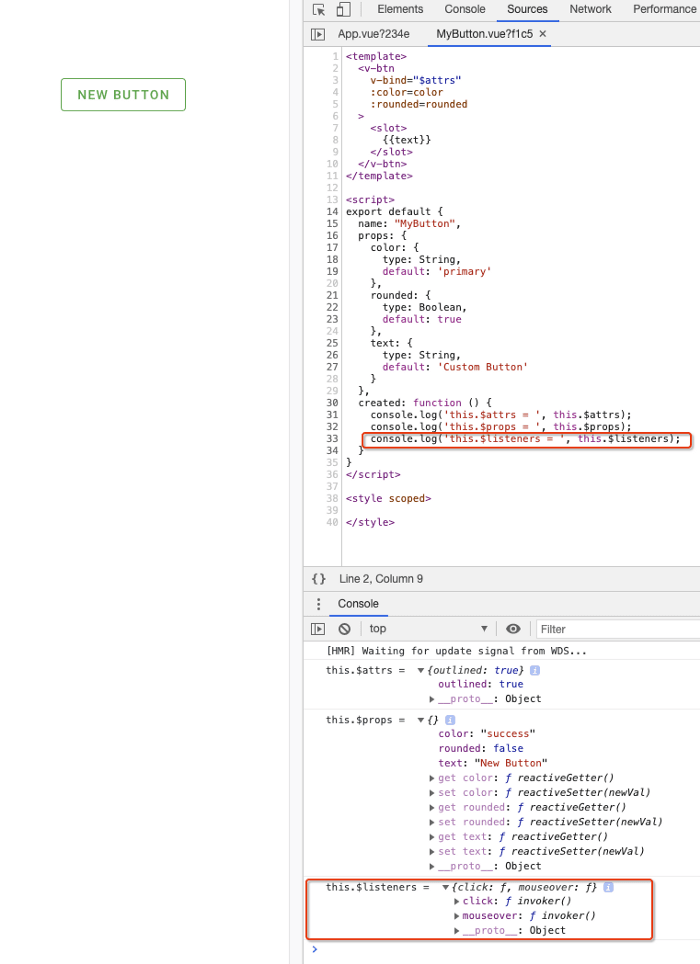The width and height of the screenshot is (700, 964).
Task: Expand __proto__ under this.$props
Action: click(x=432, y=867)
